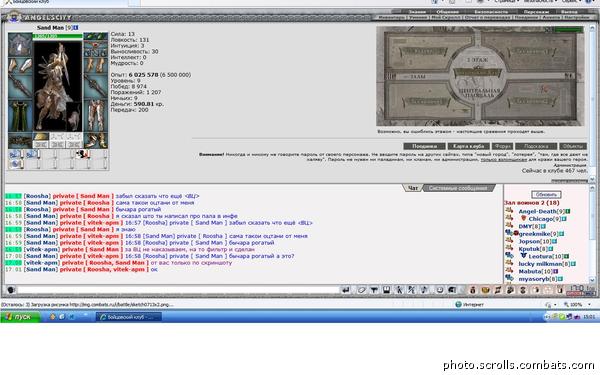Click the belt slot at bottom left
Image resolution: width=600 pixels, height=375 pixels.
[20, 141]
